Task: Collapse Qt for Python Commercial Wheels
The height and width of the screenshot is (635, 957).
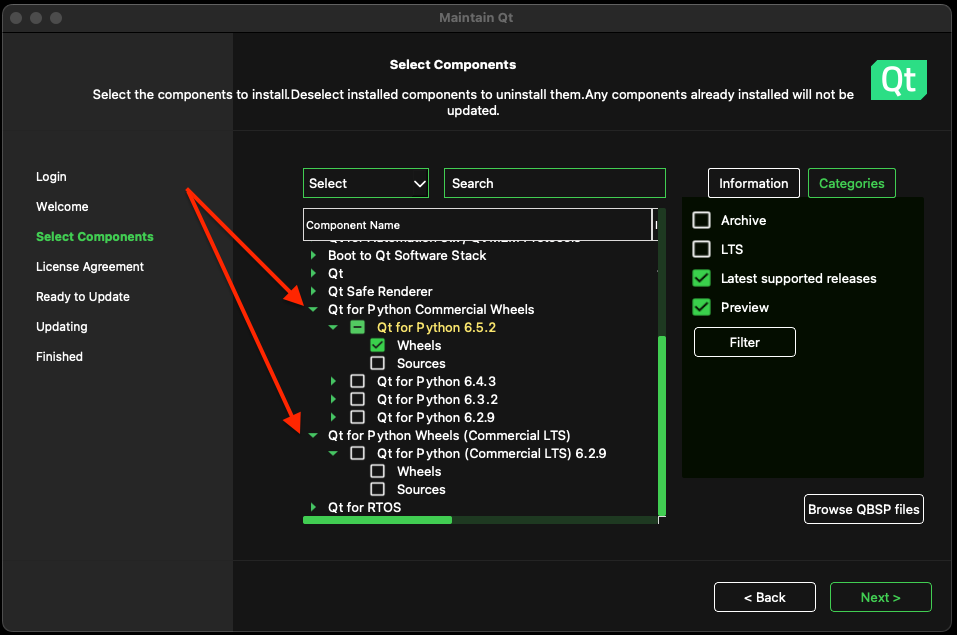Action: coord(313,310)
